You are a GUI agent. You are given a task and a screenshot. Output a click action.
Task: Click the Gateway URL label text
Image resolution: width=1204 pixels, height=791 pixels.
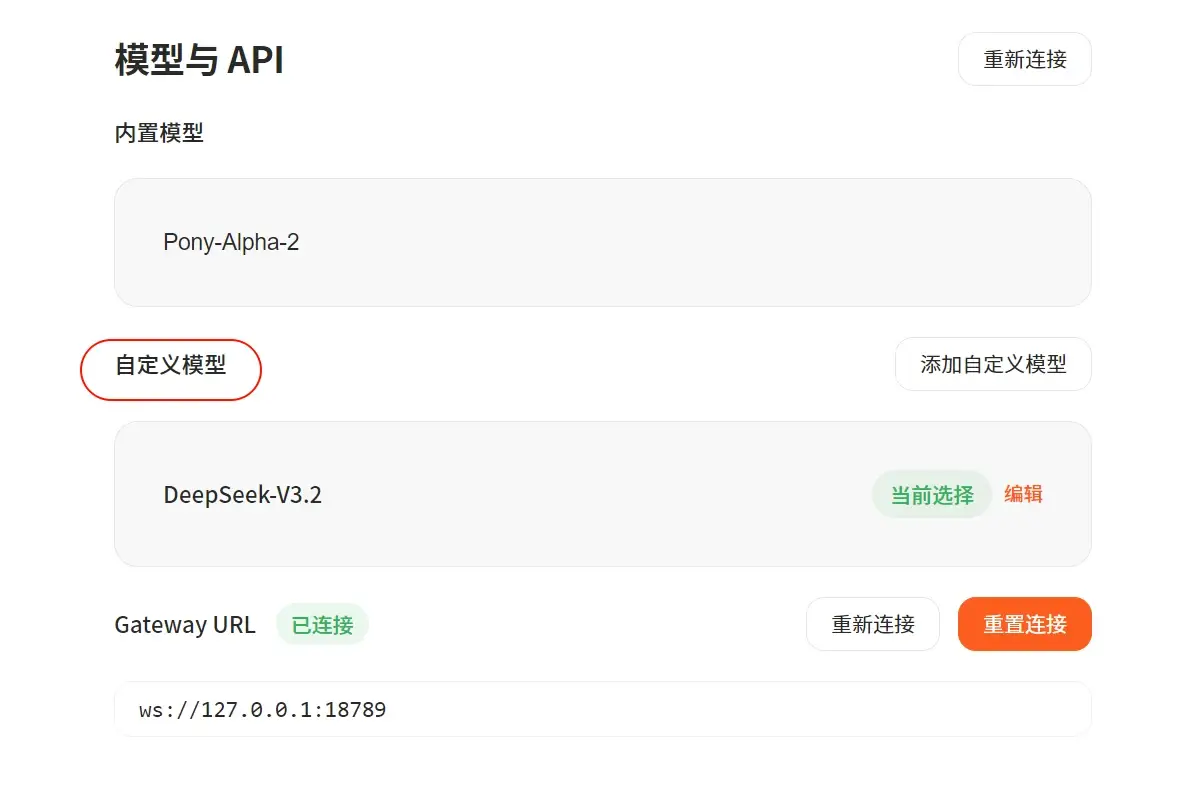185,625
